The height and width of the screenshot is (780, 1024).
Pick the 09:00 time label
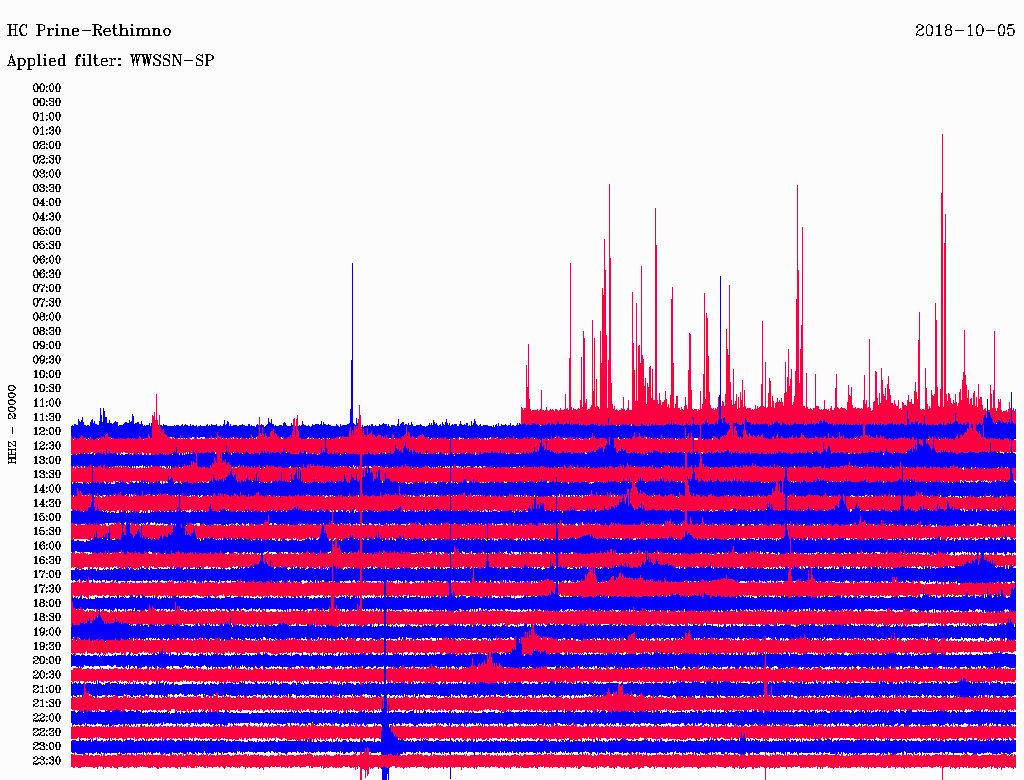click(x=47, y=346)
